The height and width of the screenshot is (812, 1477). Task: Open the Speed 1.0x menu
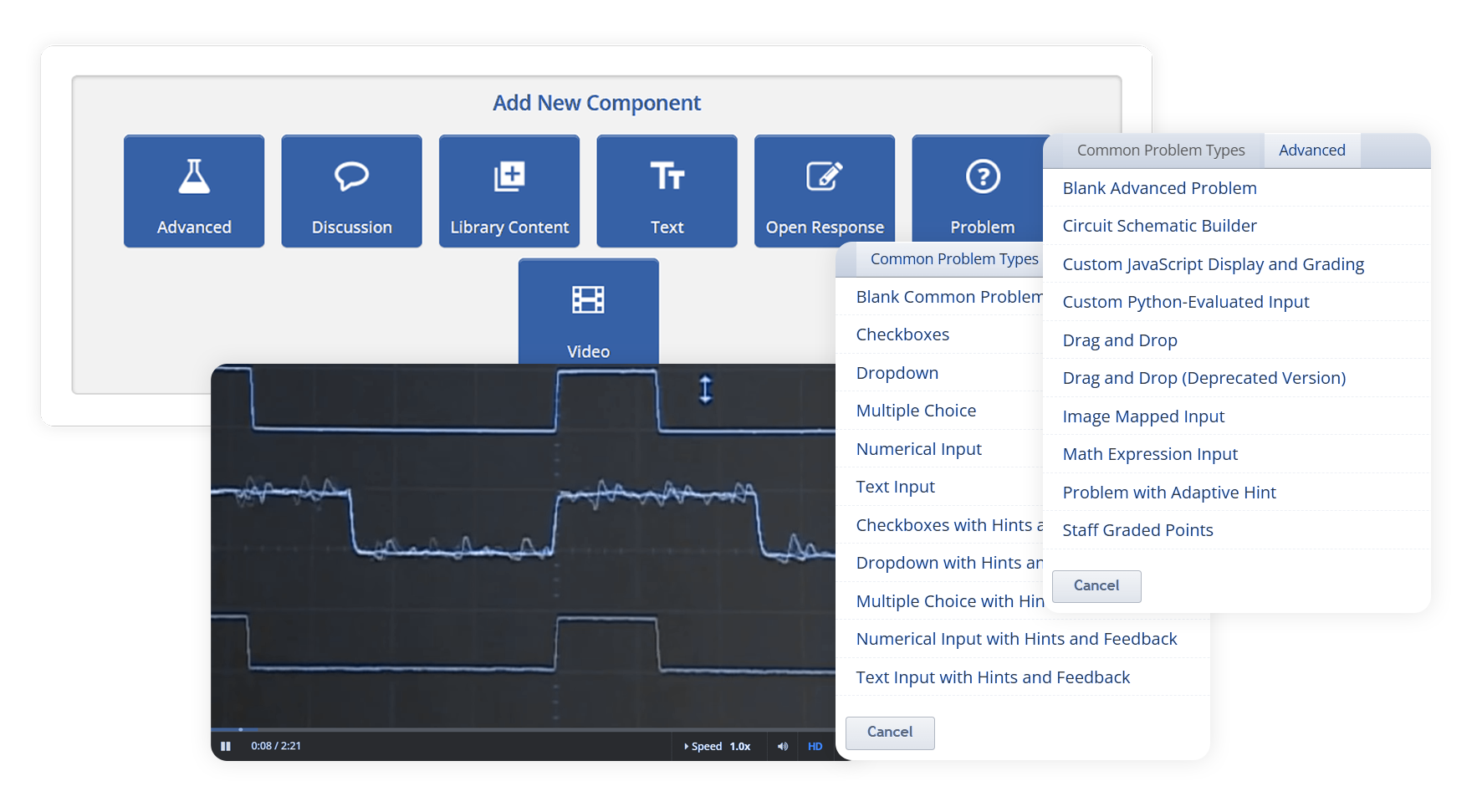point(718,746)
